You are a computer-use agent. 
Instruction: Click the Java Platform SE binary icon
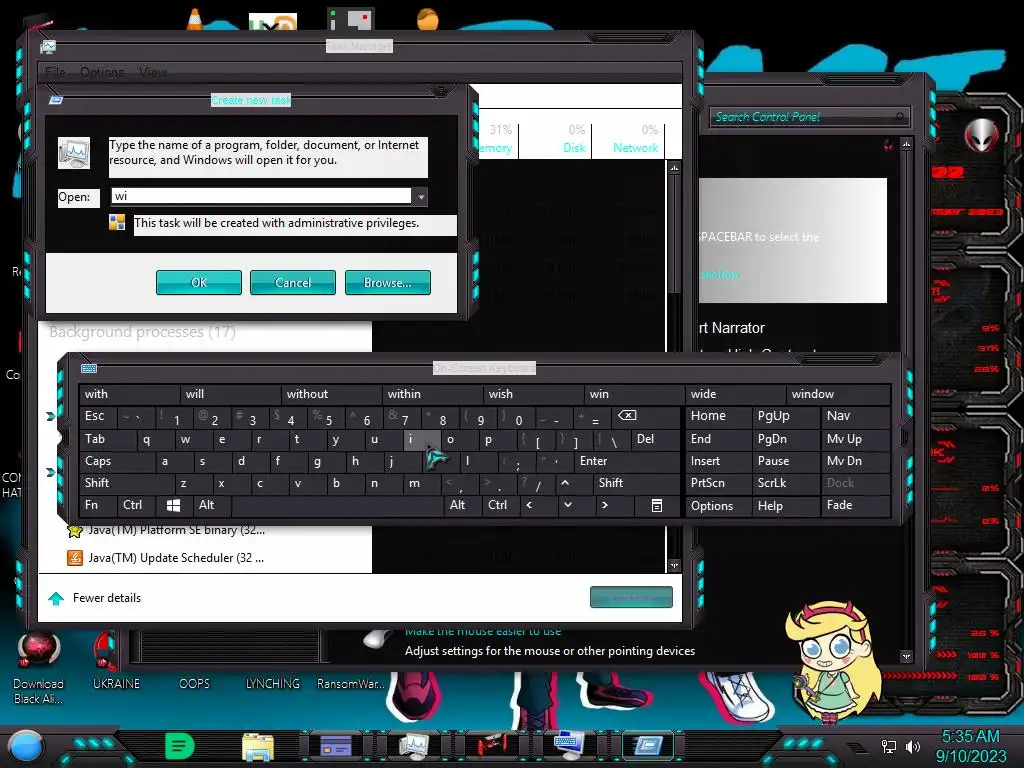(x=75, y=530)
